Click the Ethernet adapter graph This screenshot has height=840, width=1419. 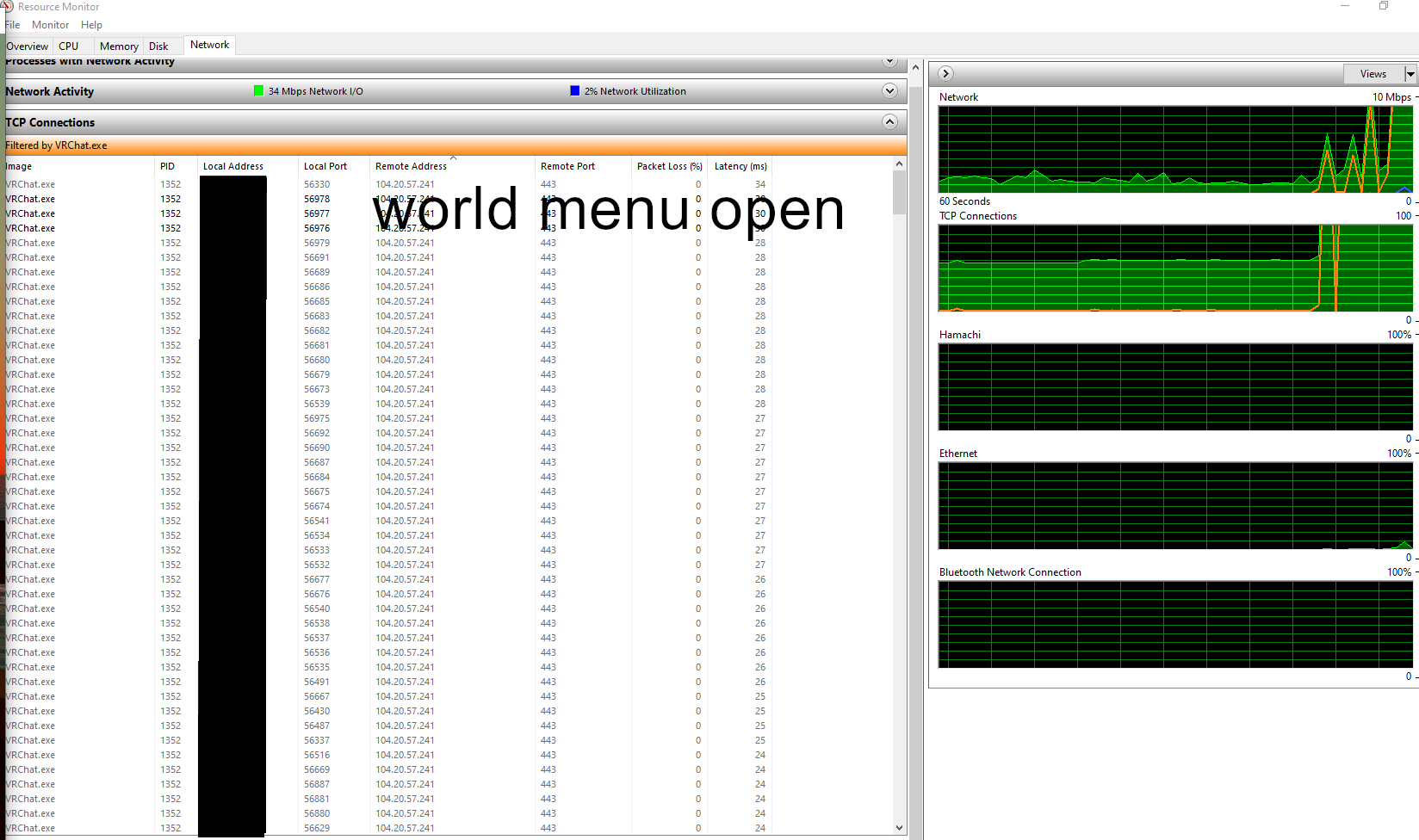point(1175,505)
